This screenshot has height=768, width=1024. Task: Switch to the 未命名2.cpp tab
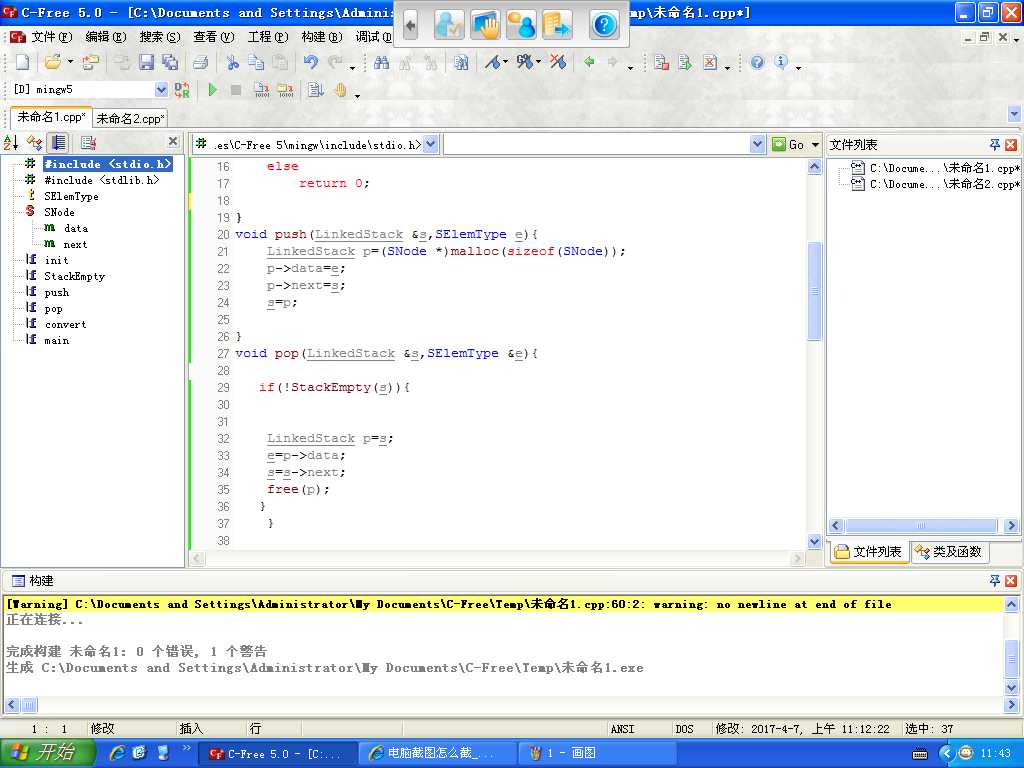coord(130,118)
